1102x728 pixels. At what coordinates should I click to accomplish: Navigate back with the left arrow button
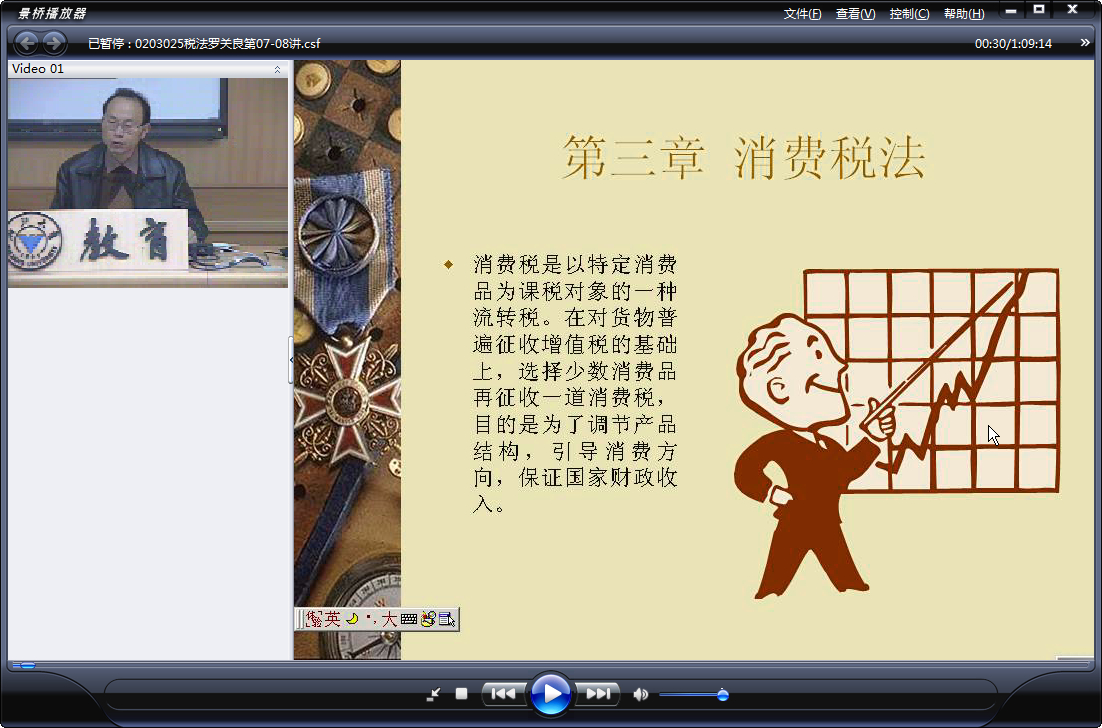pyautogui.click(x=27, y=43)
